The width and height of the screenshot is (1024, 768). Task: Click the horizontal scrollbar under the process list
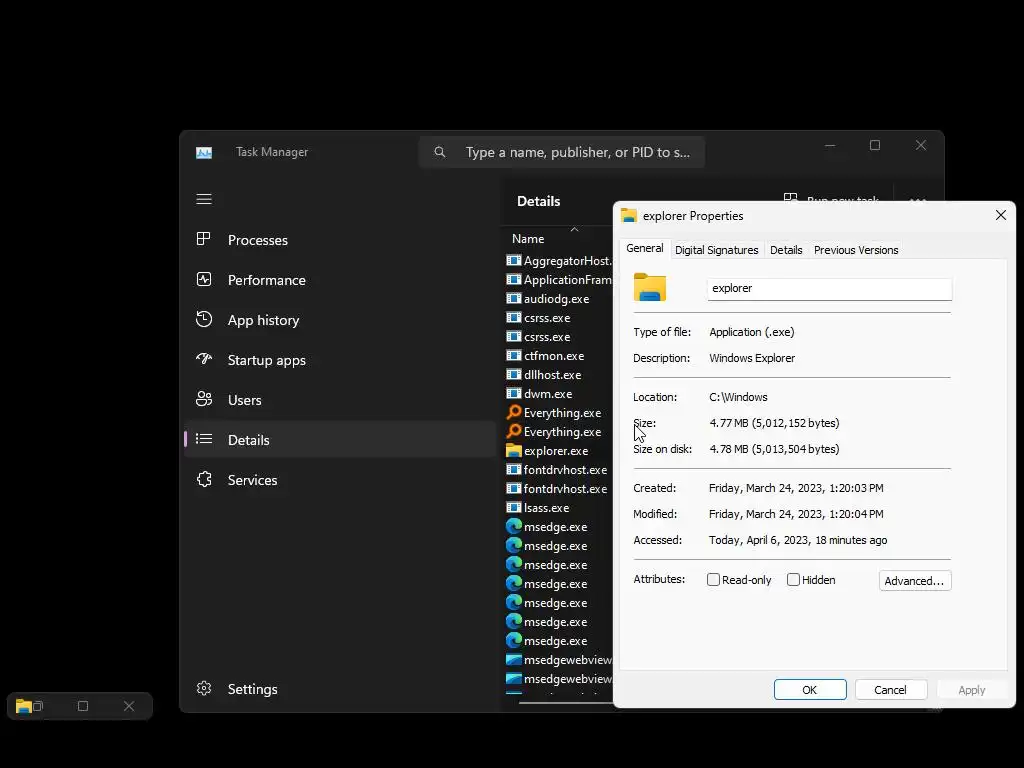coord(566,703)
